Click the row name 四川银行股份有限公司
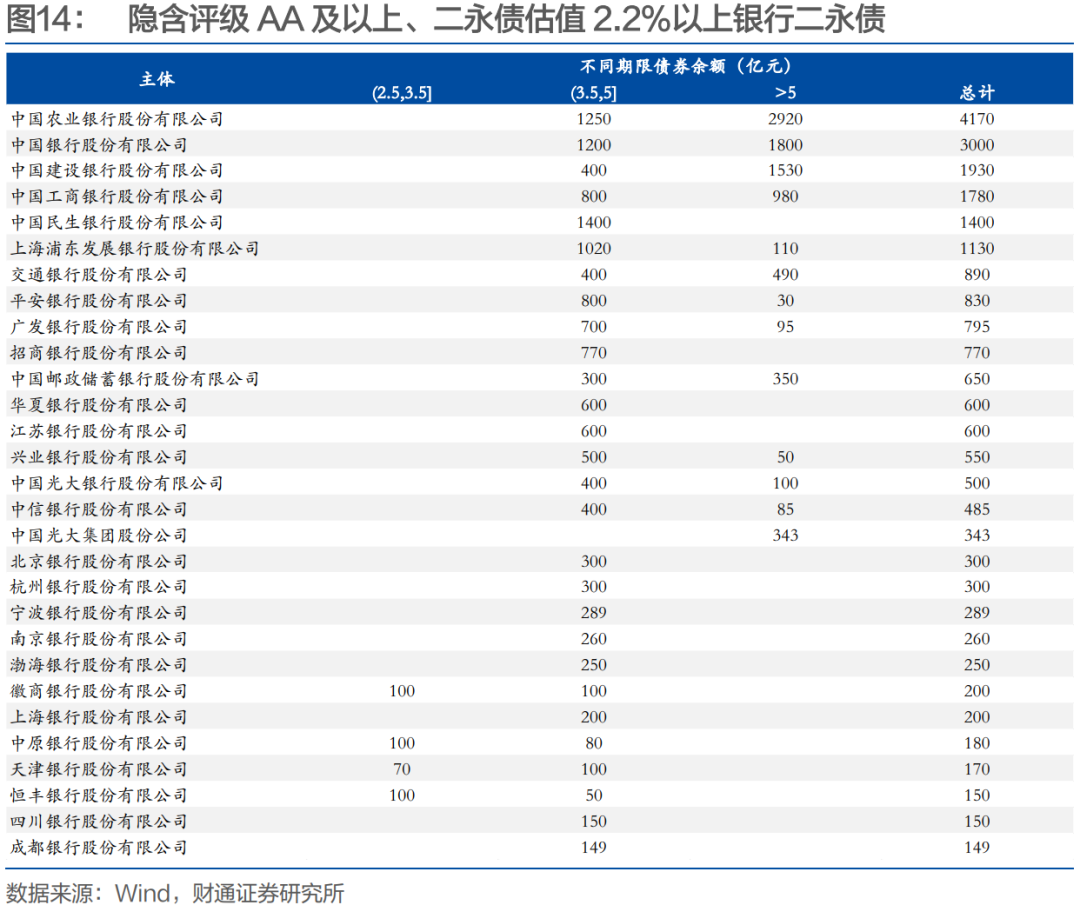The height and width of the screenshot is (905, 1080). point(99,822)
